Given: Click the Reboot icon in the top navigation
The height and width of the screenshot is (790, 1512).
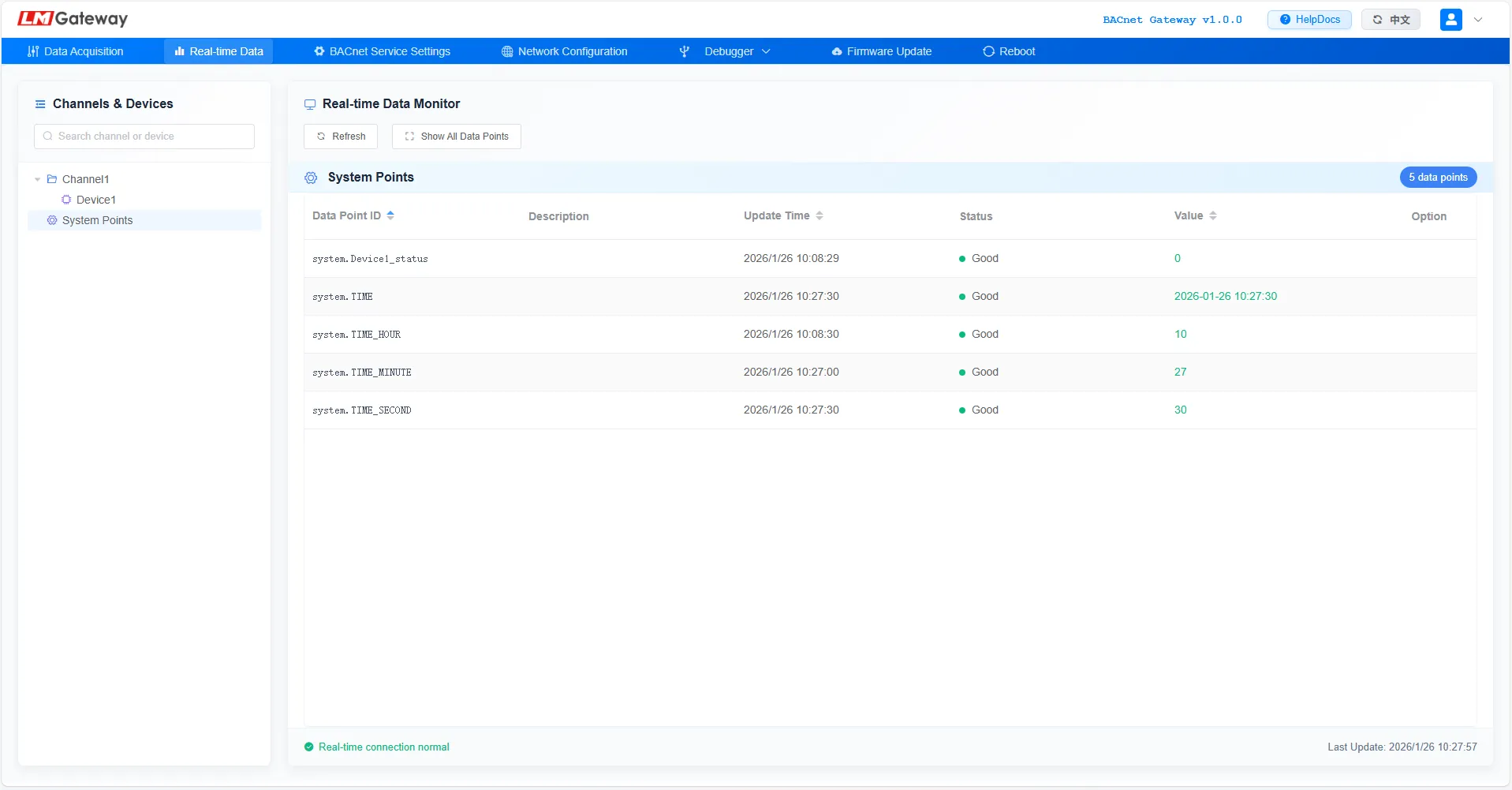Looking at the screenshot, I should 988,51.
